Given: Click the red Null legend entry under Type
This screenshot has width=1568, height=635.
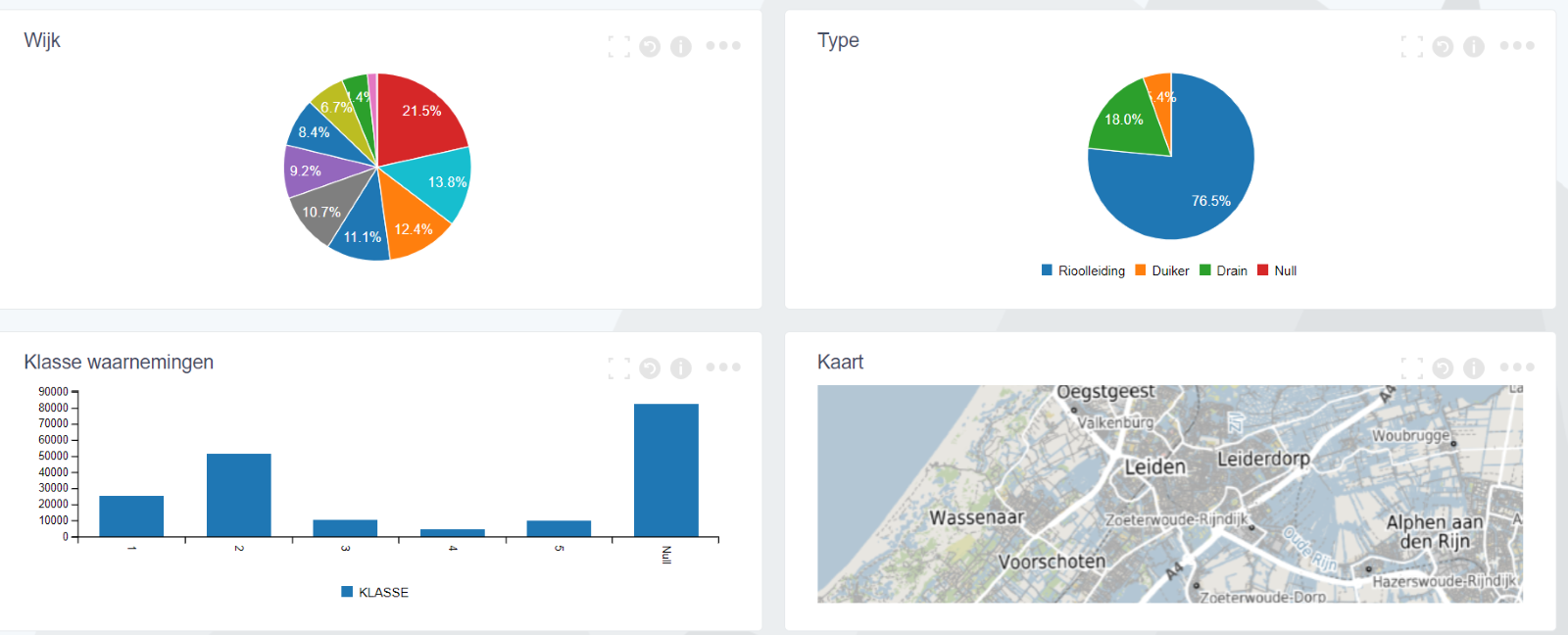Looking at the screenshot, I should click(x=1277, y=270).
